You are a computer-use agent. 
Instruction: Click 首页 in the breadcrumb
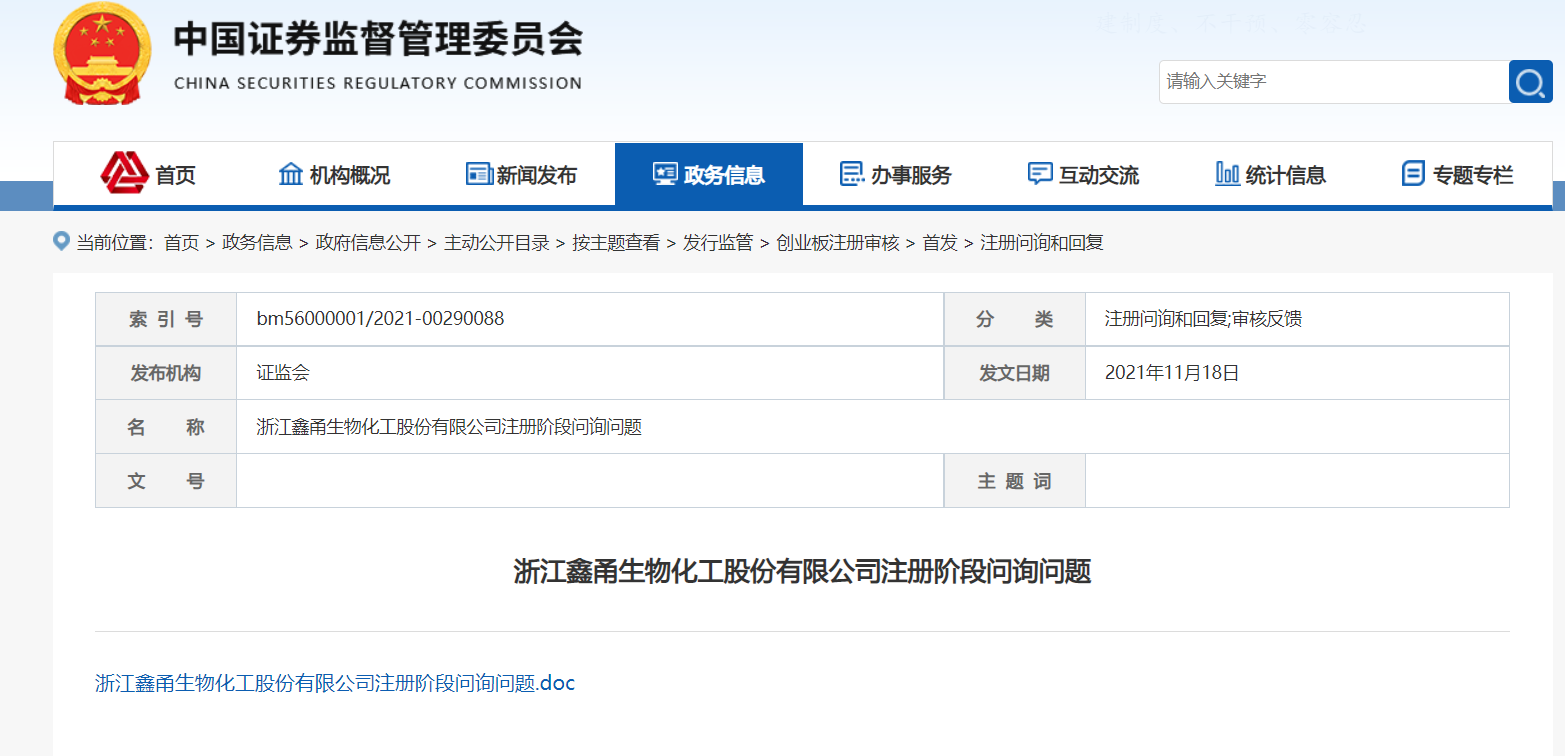[181, 242]
